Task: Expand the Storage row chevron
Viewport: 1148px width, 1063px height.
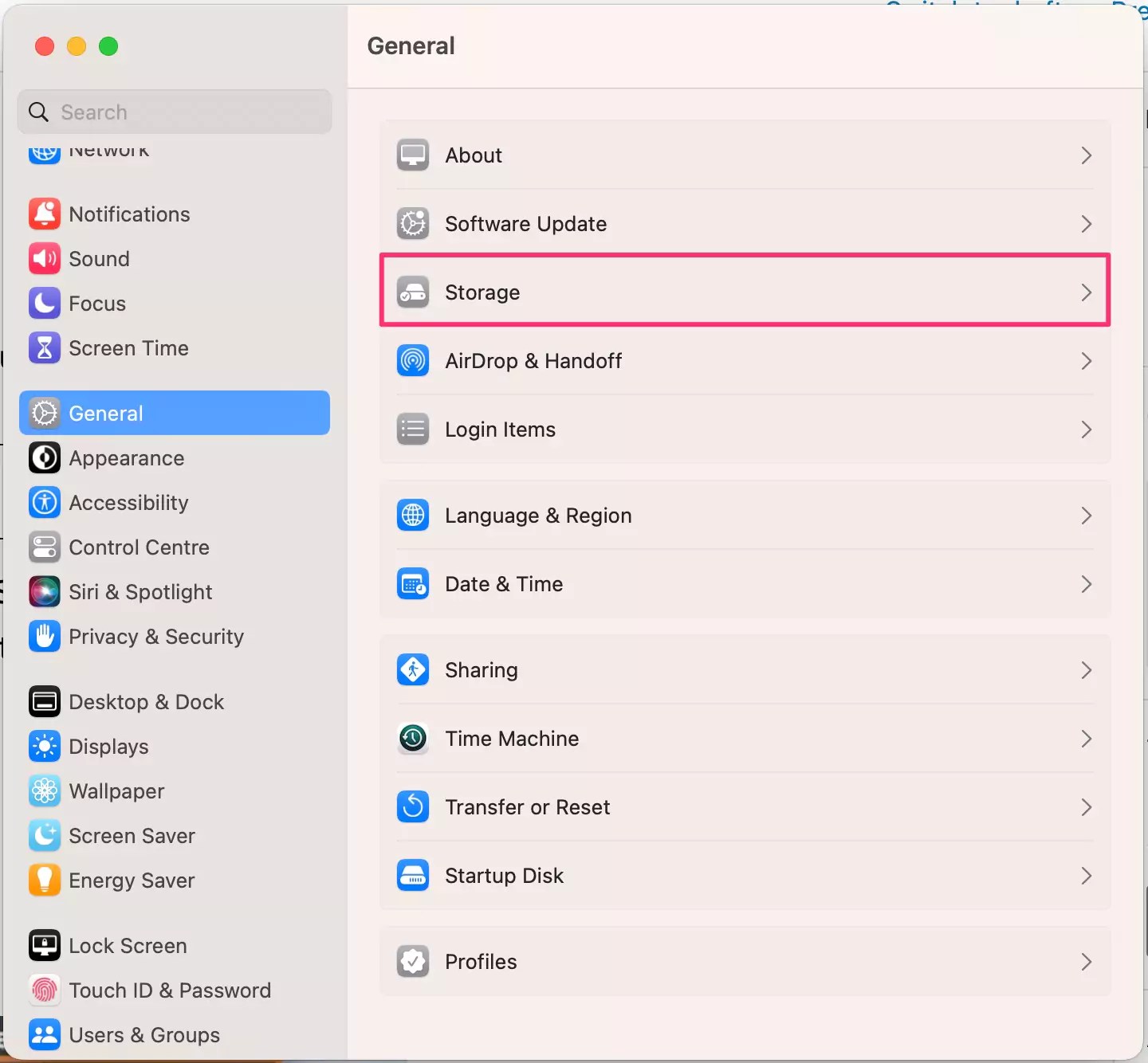Action: (1086, 292)
